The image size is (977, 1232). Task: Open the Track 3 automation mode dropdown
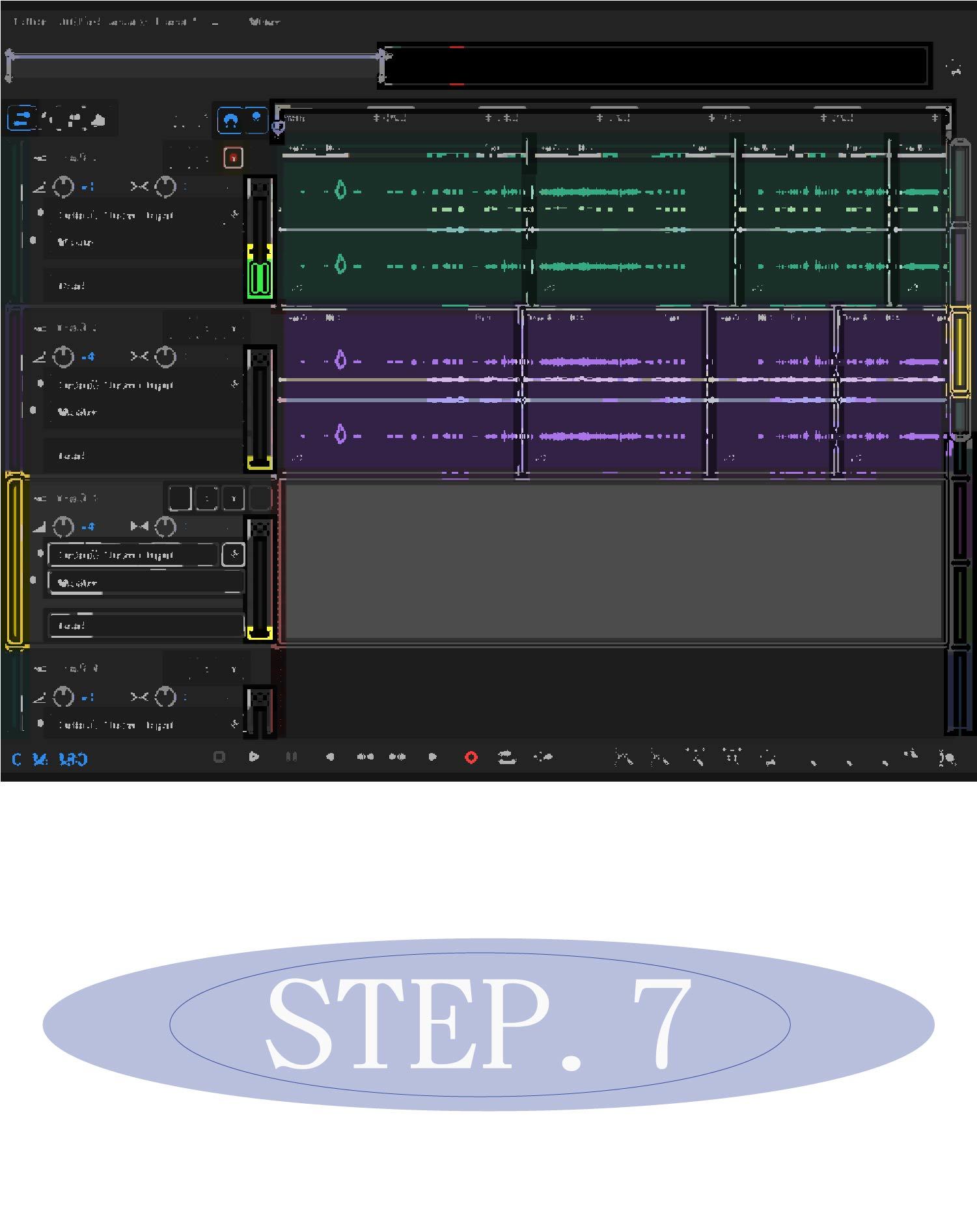(146, 626)
